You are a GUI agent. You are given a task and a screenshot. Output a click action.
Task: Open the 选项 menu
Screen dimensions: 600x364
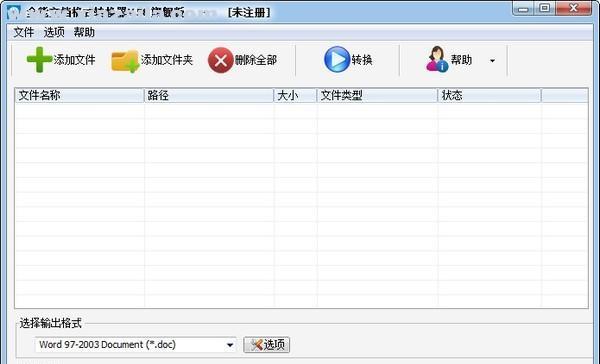(x=54, y=33)
